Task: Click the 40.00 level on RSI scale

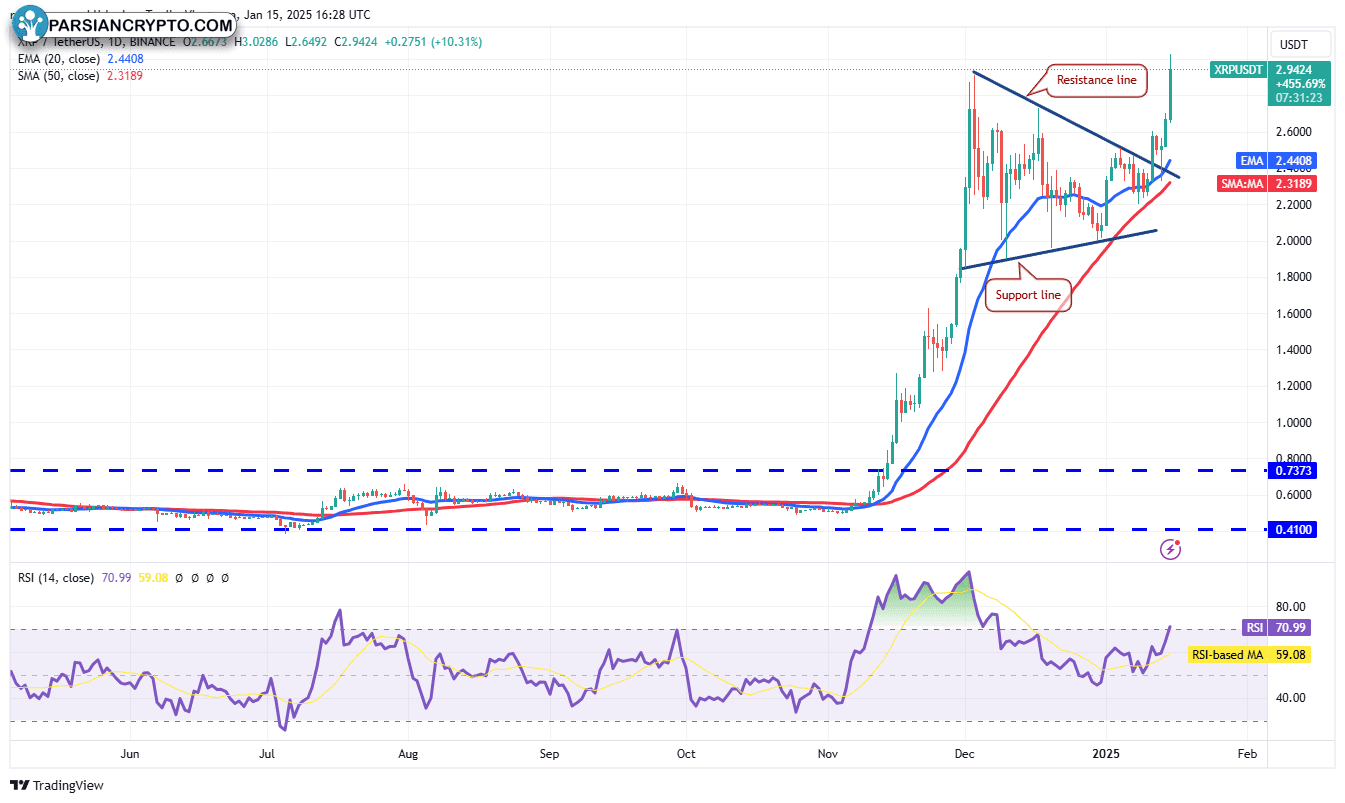Action: tap(1289, 698)
